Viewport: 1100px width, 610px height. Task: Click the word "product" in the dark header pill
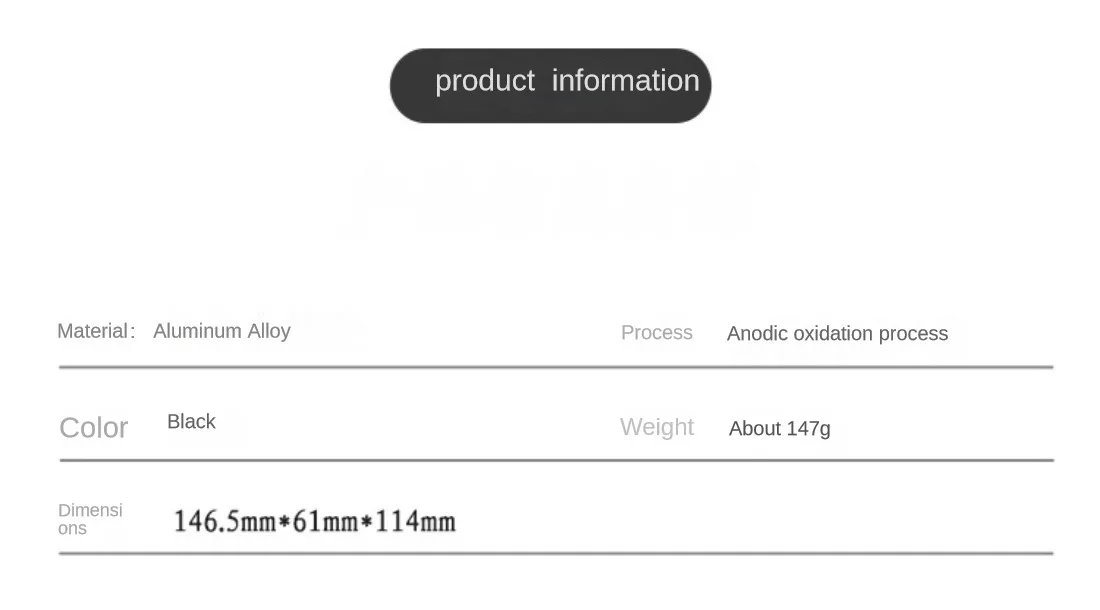(x=485, y=81)
